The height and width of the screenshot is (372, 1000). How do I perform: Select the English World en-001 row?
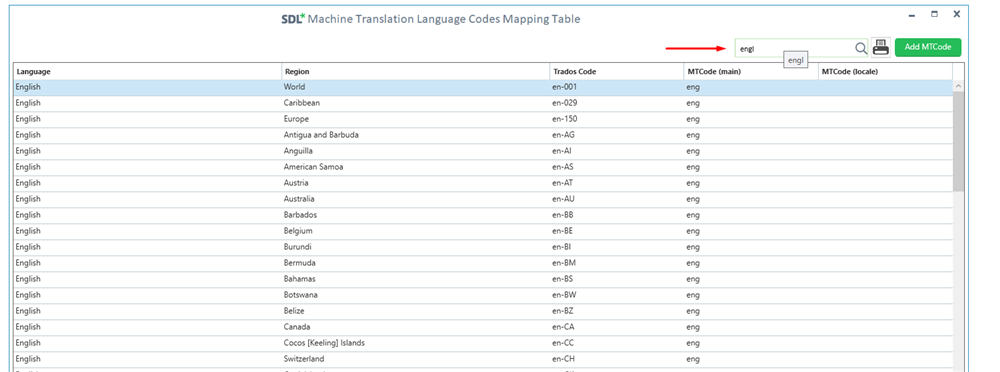[483, 87]
